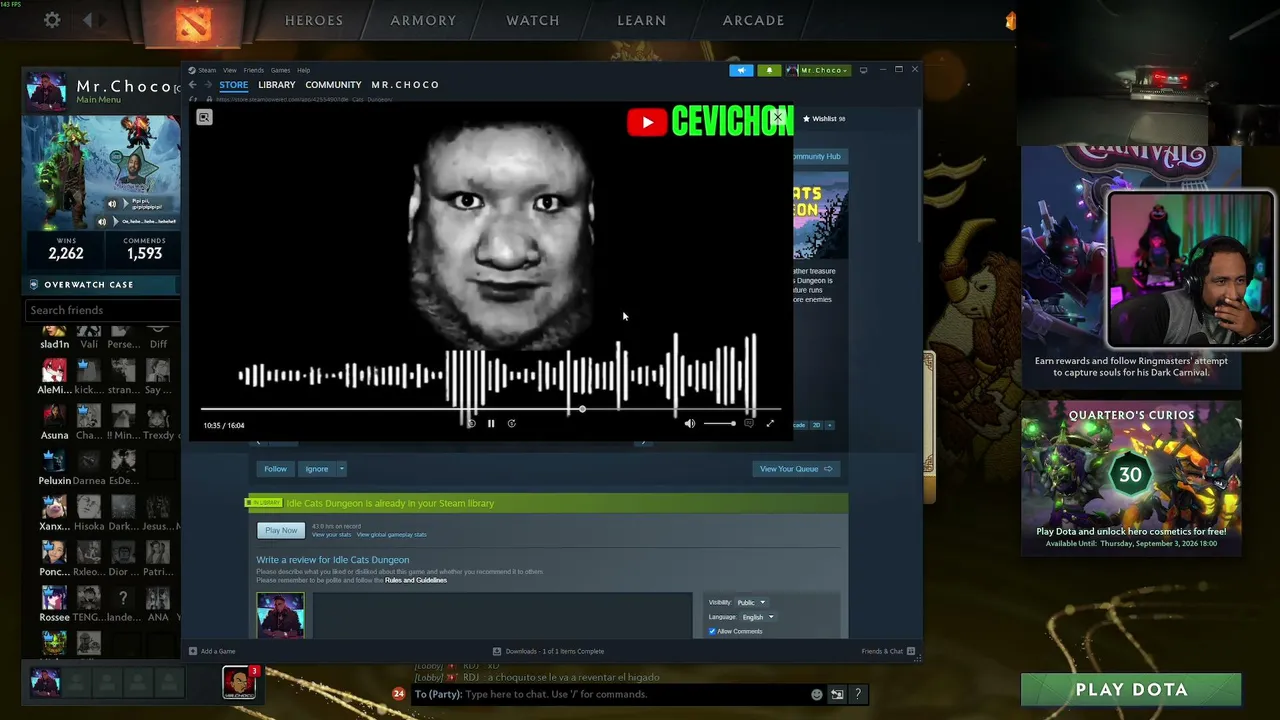Select the Mr.Choco party slot avatar
The width and height of the screenshot is (1280, 720).
45,682
